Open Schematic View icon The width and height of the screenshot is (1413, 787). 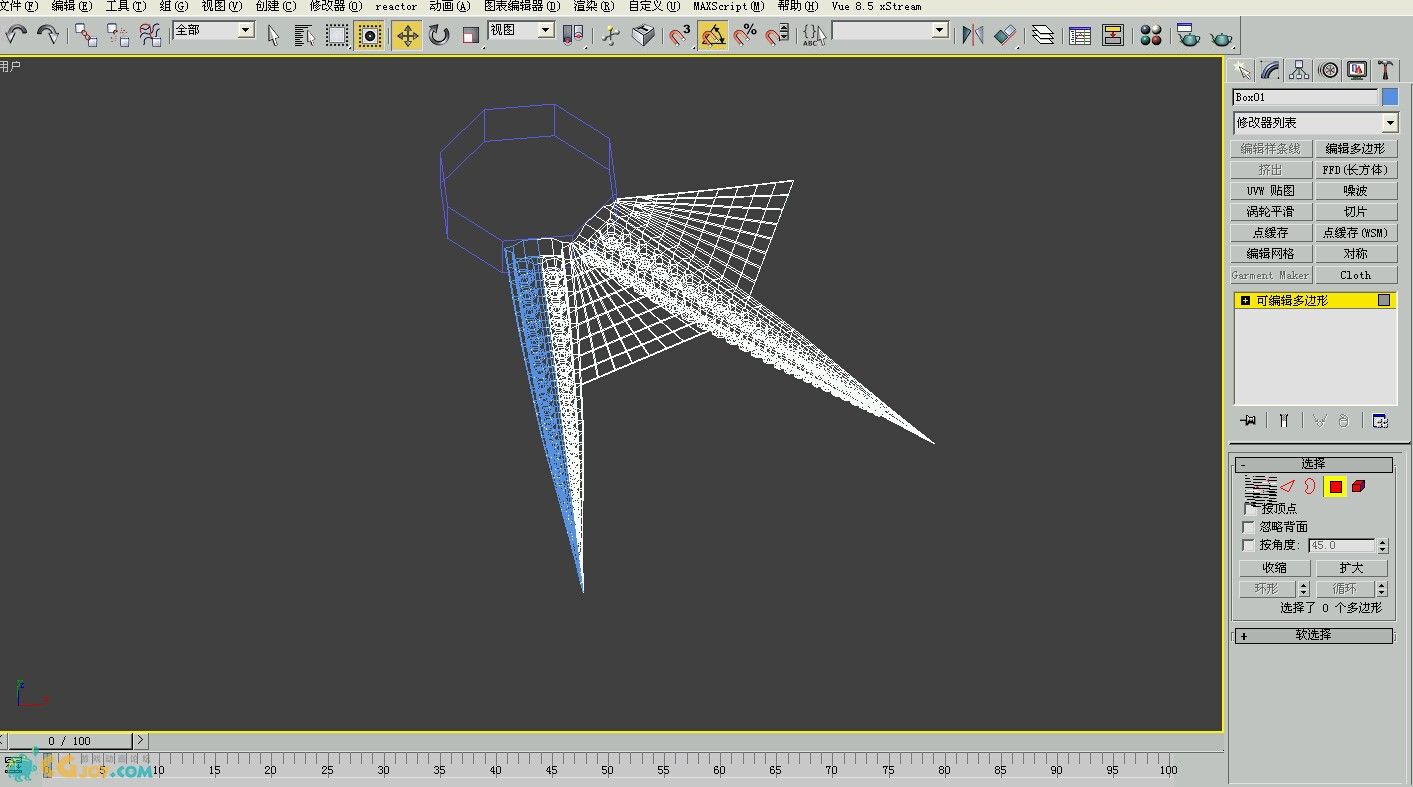[1112, 35]
